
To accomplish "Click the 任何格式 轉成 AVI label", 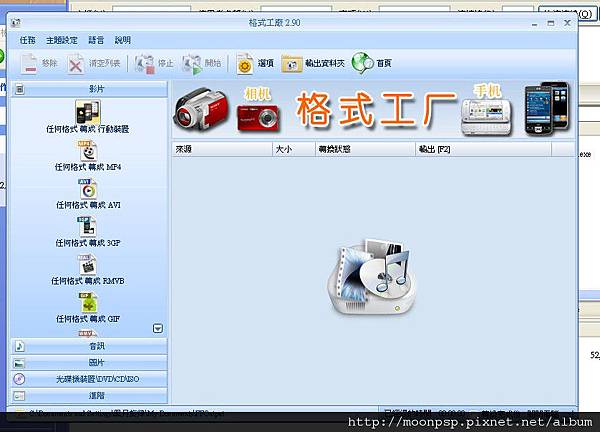I will coord(88,205).
